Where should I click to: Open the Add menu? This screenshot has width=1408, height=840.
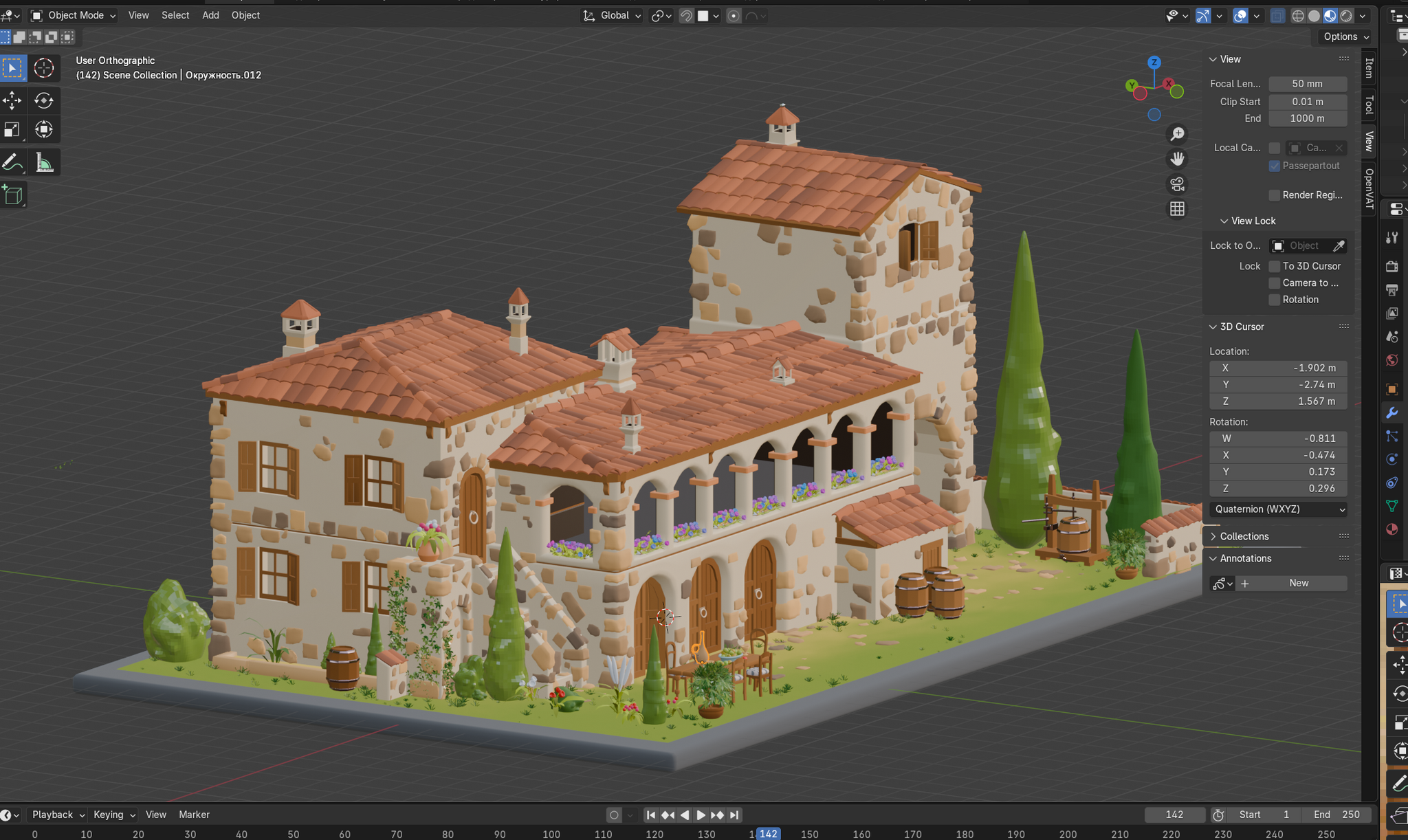pyautogui.click(x=210, y=15)
